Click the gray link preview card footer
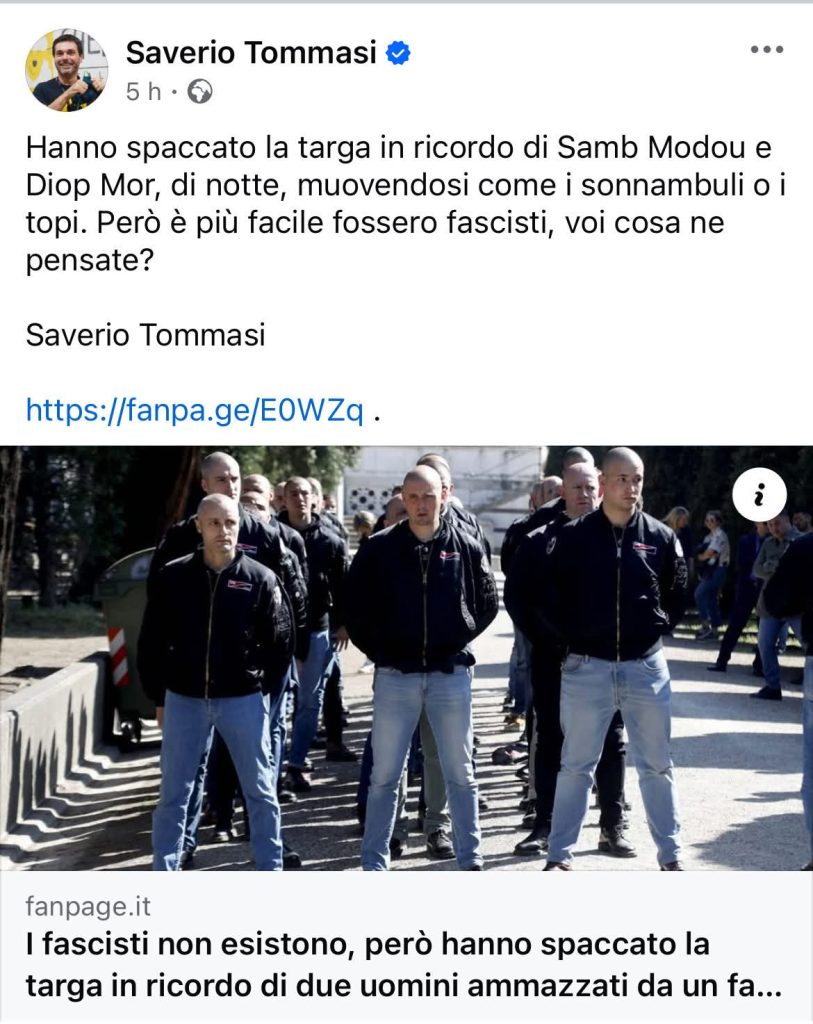 tap(406, 945)
